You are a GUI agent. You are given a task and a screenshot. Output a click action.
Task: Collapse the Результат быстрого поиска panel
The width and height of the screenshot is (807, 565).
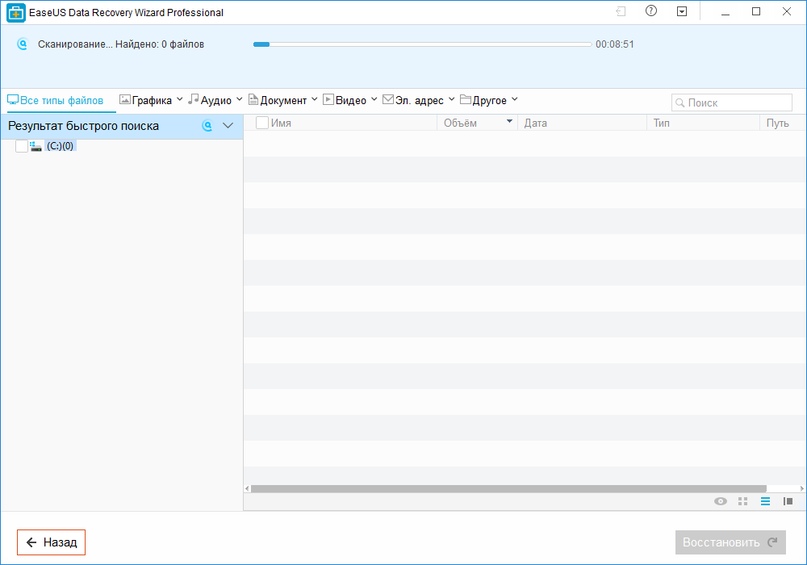(228, 126)
